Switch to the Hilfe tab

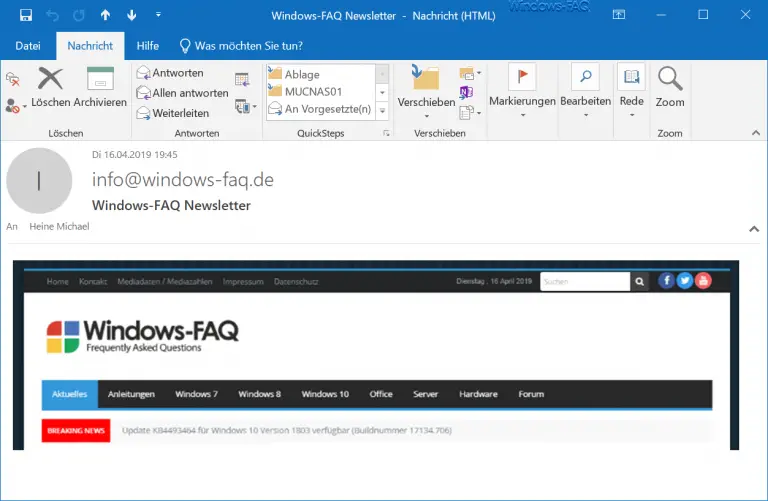pos(147,46)
